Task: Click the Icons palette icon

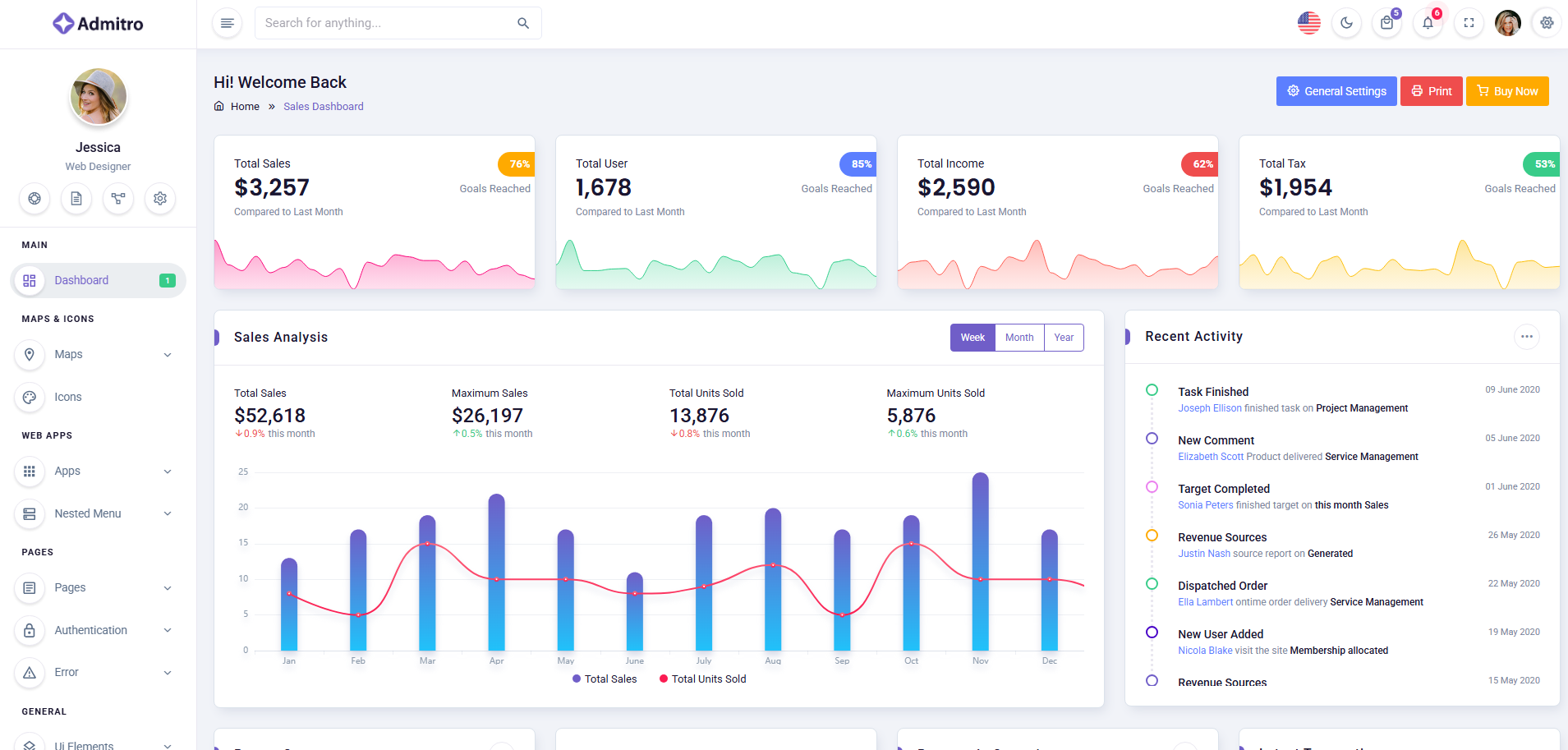Action: (x=30, y=398)
